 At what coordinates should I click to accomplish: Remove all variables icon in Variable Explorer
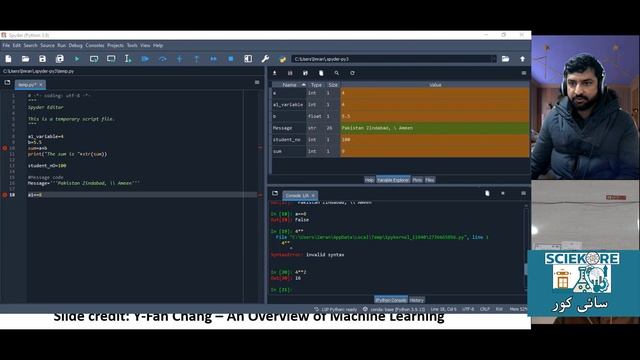point(321,73)
